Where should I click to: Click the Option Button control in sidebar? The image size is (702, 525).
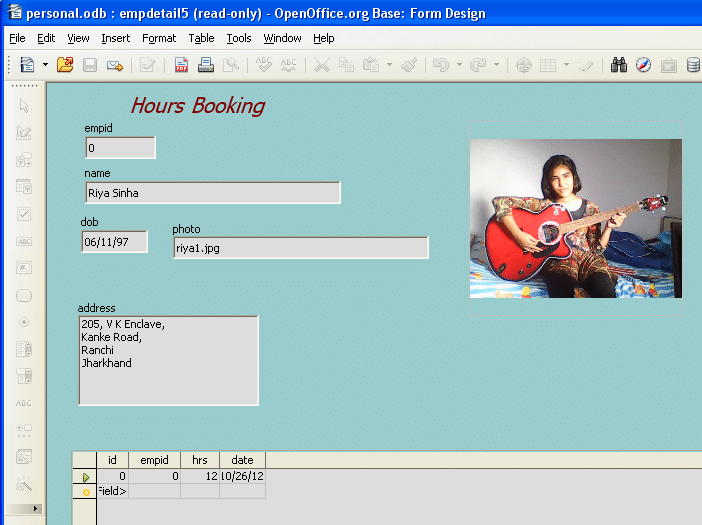pos(24,322)
